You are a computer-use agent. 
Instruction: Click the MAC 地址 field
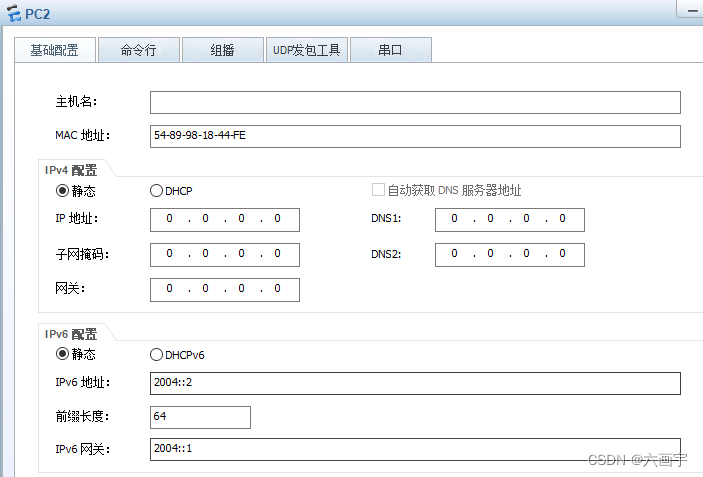[415, 136]
